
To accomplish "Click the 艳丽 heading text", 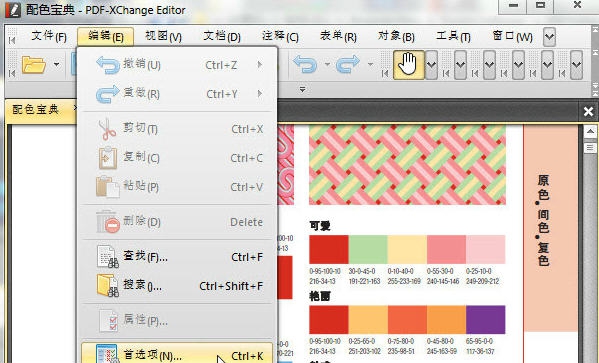I will point(320,296).
